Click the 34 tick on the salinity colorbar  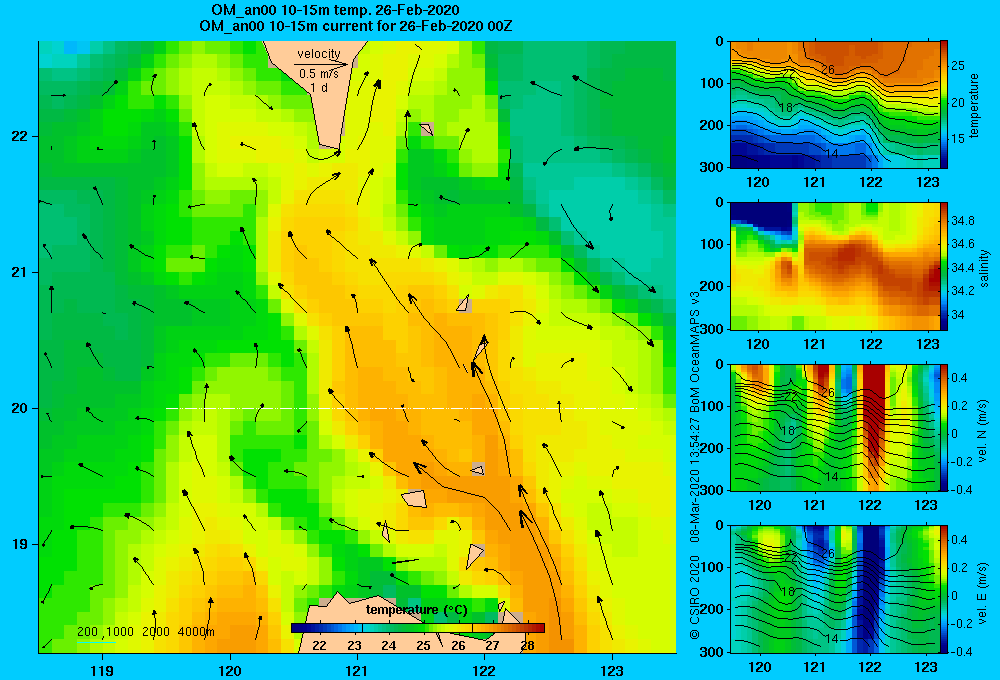click(958, 314)
